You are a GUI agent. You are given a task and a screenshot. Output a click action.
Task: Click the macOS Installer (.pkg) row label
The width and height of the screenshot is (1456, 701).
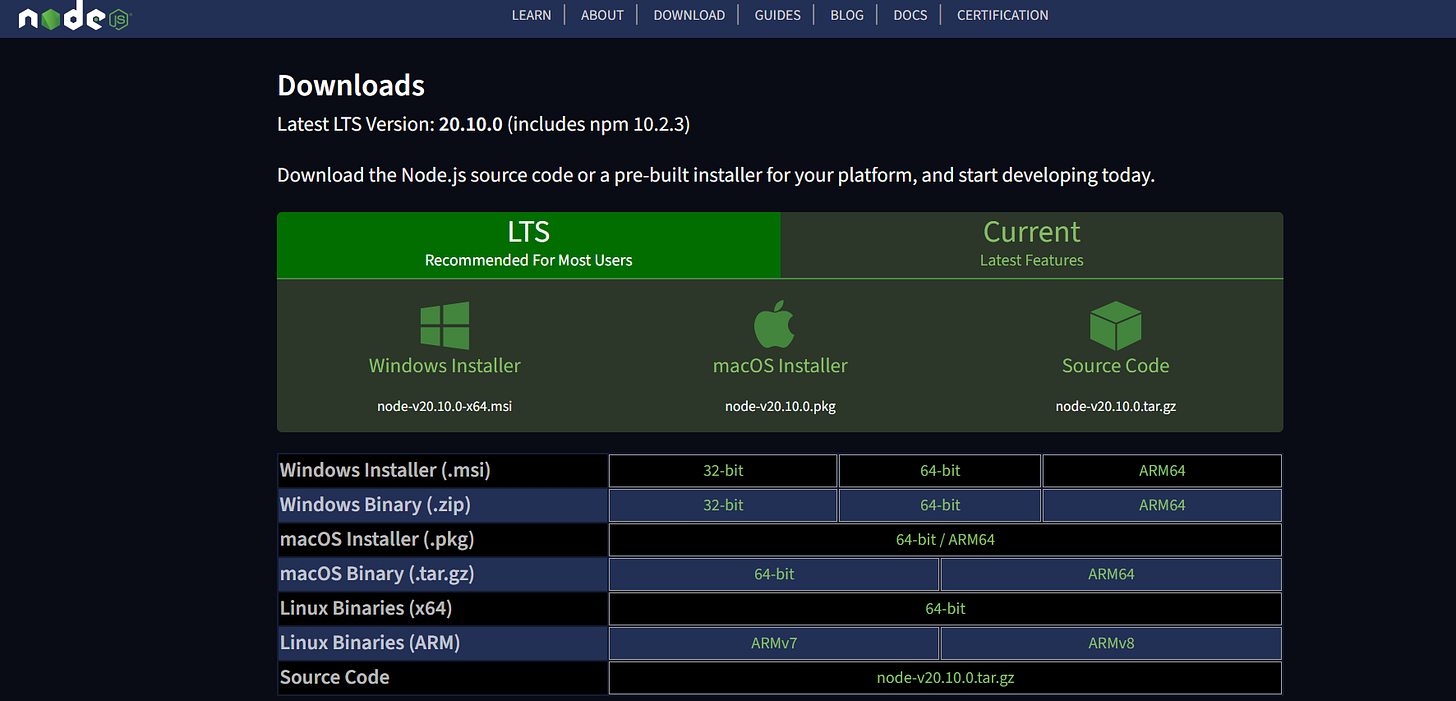click(x=377, y=539)
